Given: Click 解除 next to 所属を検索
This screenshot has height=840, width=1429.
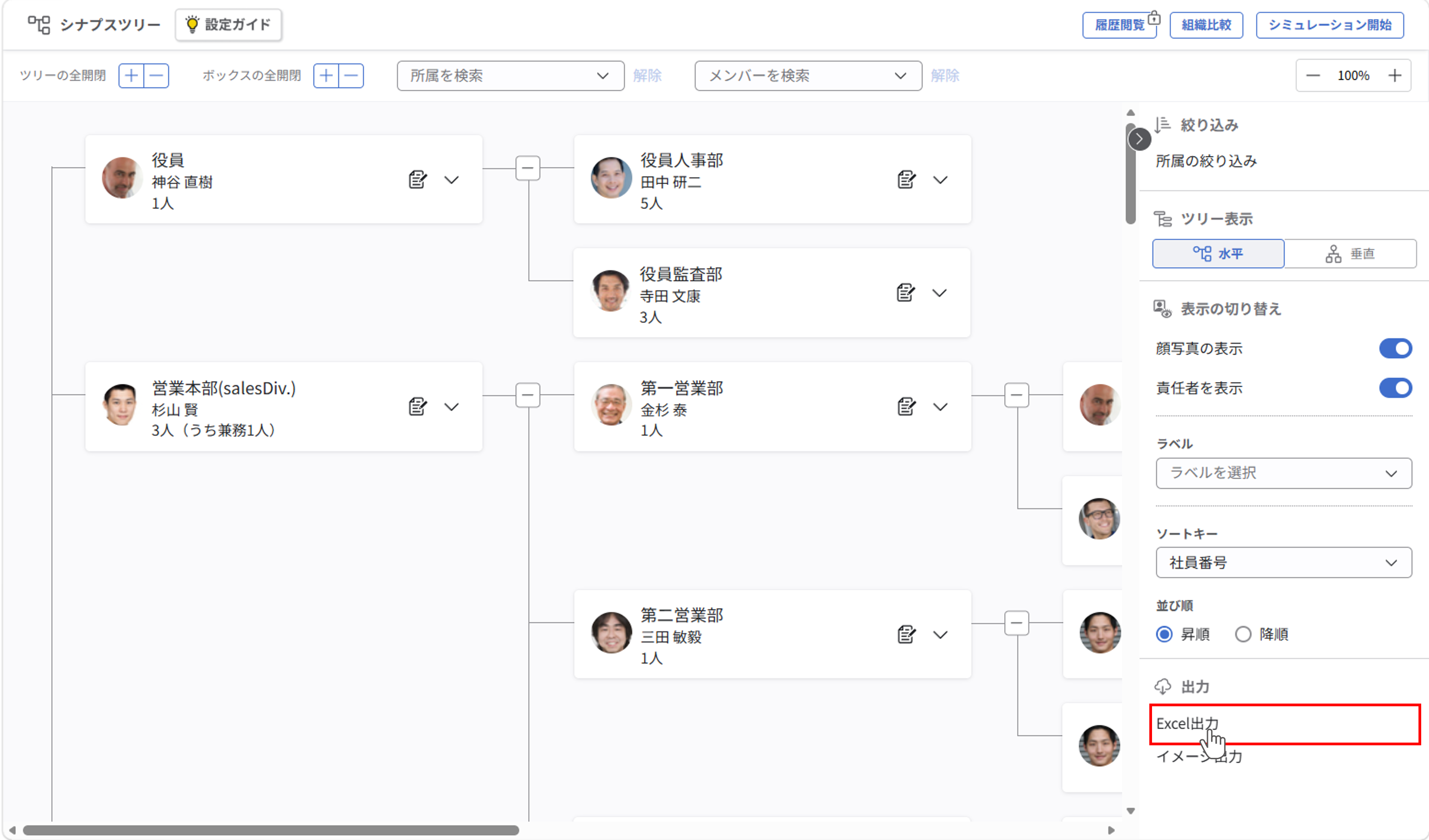Looking at the screenshot, I should (x=647, y=75).
